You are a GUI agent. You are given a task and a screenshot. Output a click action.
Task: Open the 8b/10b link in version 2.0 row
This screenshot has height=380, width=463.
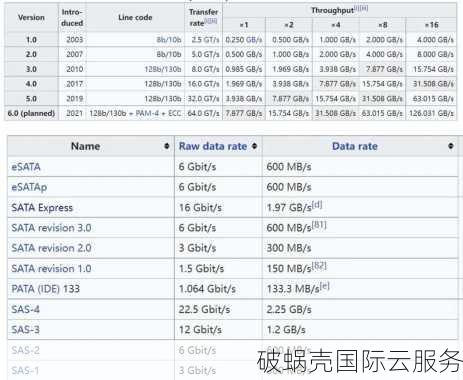click(x=169, y=54)
